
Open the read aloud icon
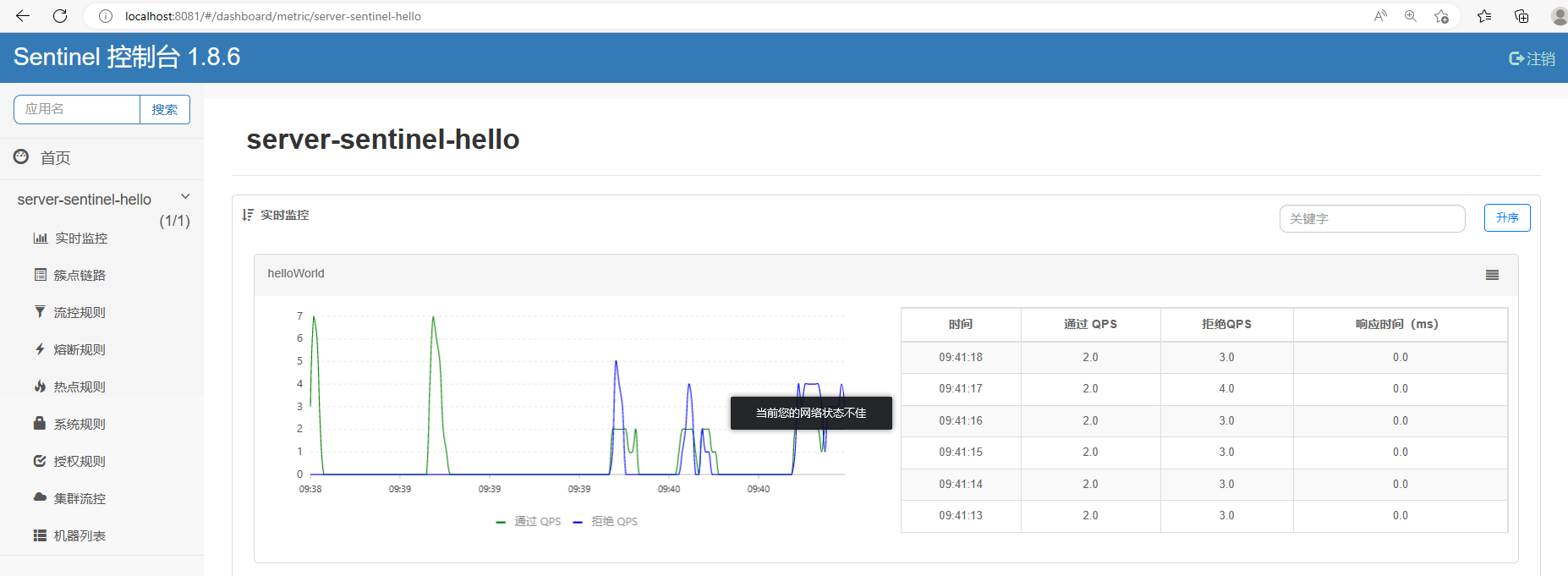[x=1380, y=16]
